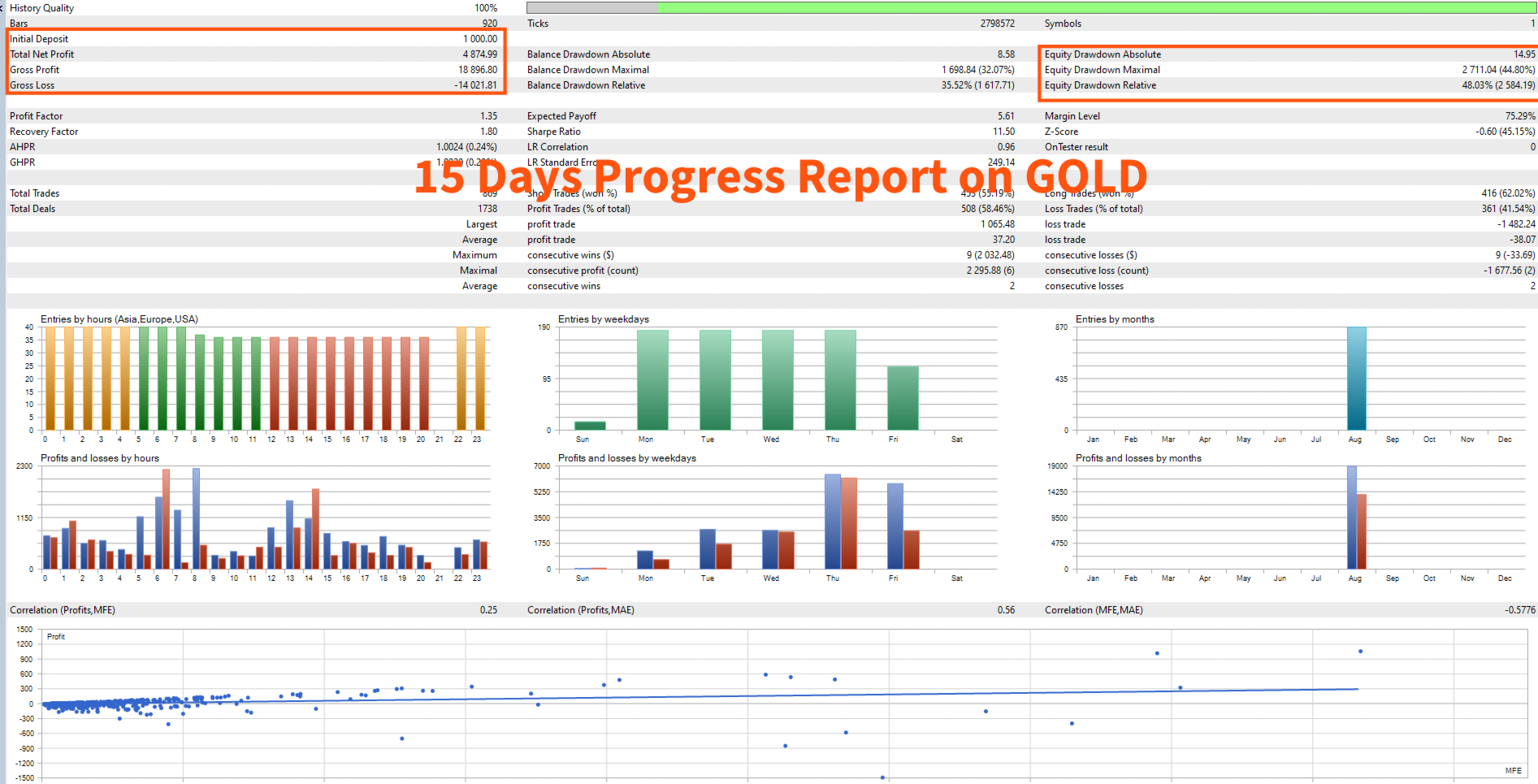Click the recovery factor value "1.80"
Viewport: 1538px width, 784px height.
tap(488, 132)
